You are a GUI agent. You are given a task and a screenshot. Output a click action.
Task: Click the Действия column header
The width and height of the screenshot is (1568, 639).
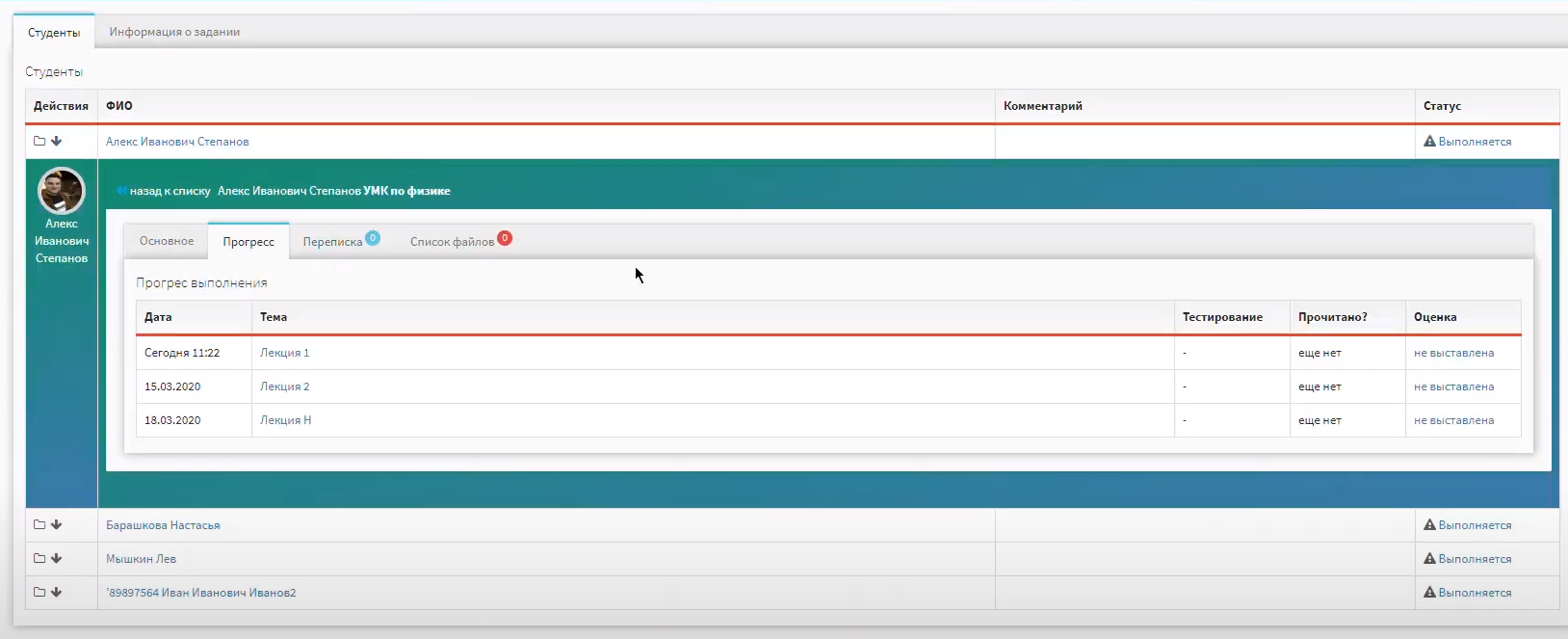point(61,106)
